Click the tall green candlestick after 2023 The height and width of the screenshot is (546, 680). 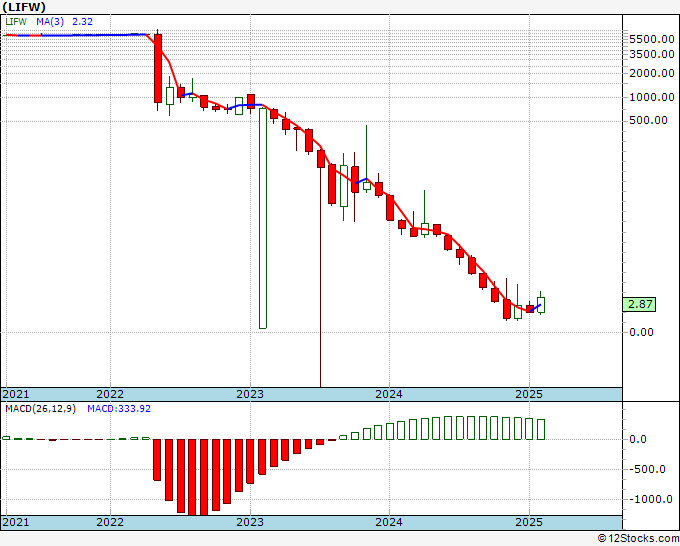tap(263, 218)
